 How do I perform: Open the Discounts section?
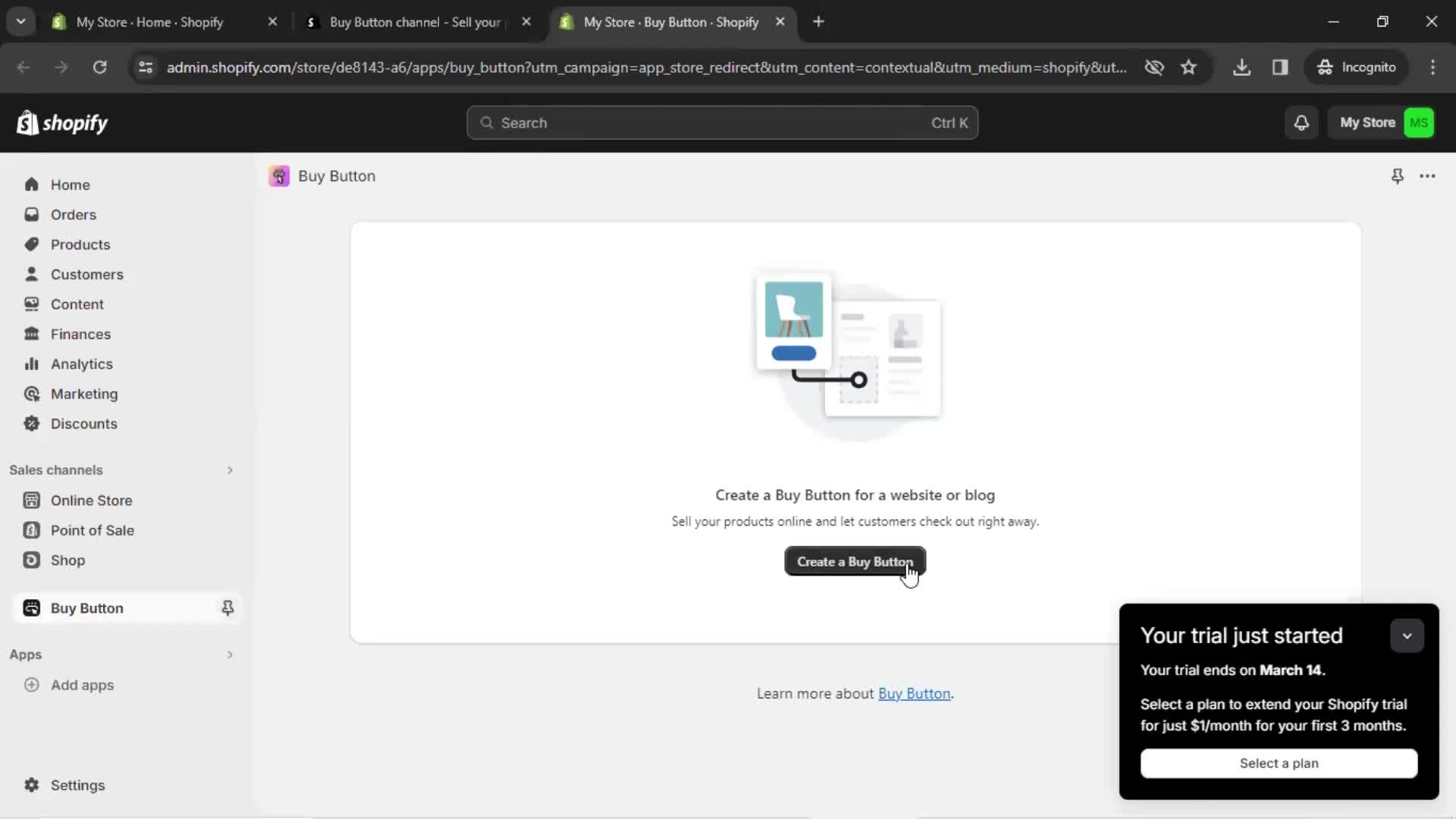tap(83, 423)
